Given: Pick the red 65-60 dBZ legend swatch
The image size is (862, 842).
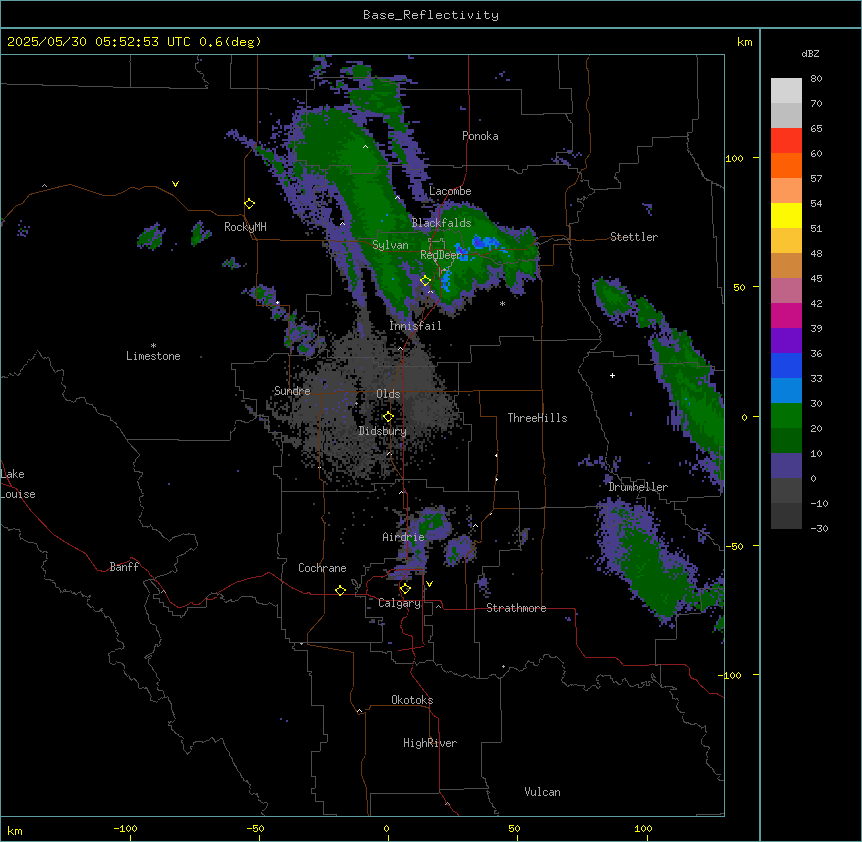Looking at the screenshot, I should [786, 141].
